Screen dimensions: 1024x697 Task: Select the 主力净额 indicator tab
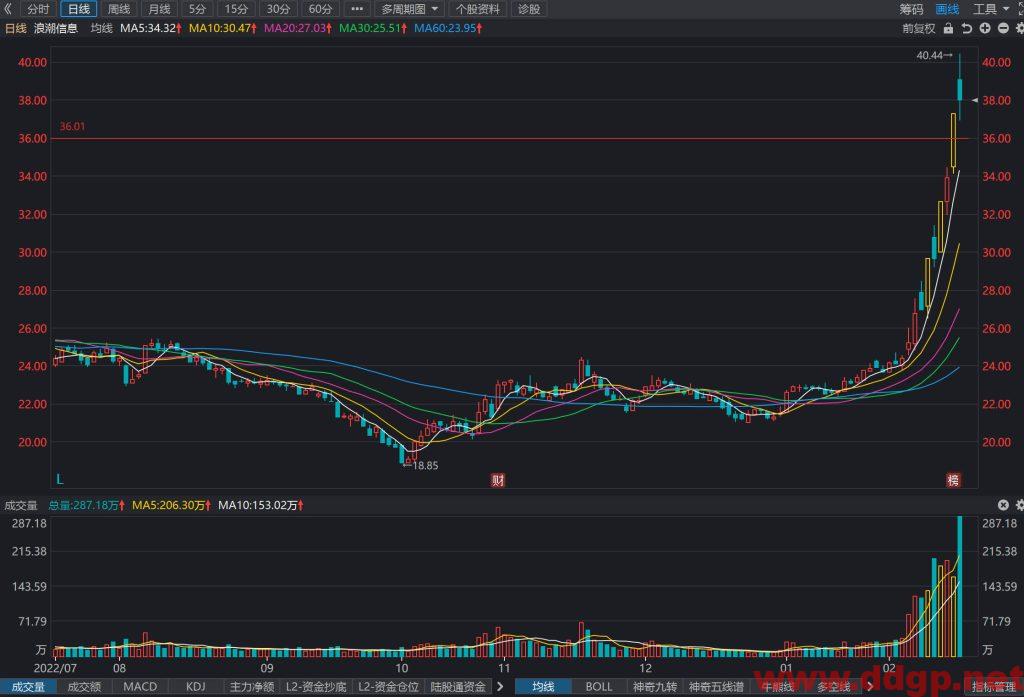coord(251,687)
